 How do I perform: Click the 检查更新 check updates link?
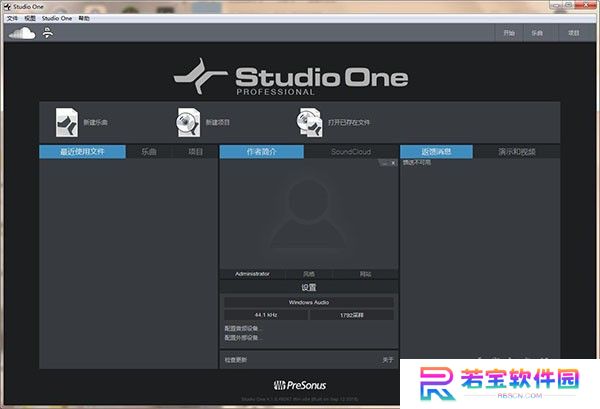[236, 360]
